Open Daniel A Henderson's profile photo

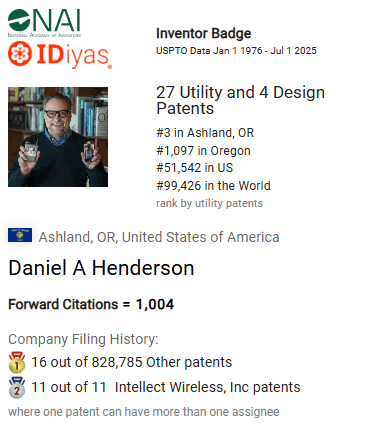point(58,137)
